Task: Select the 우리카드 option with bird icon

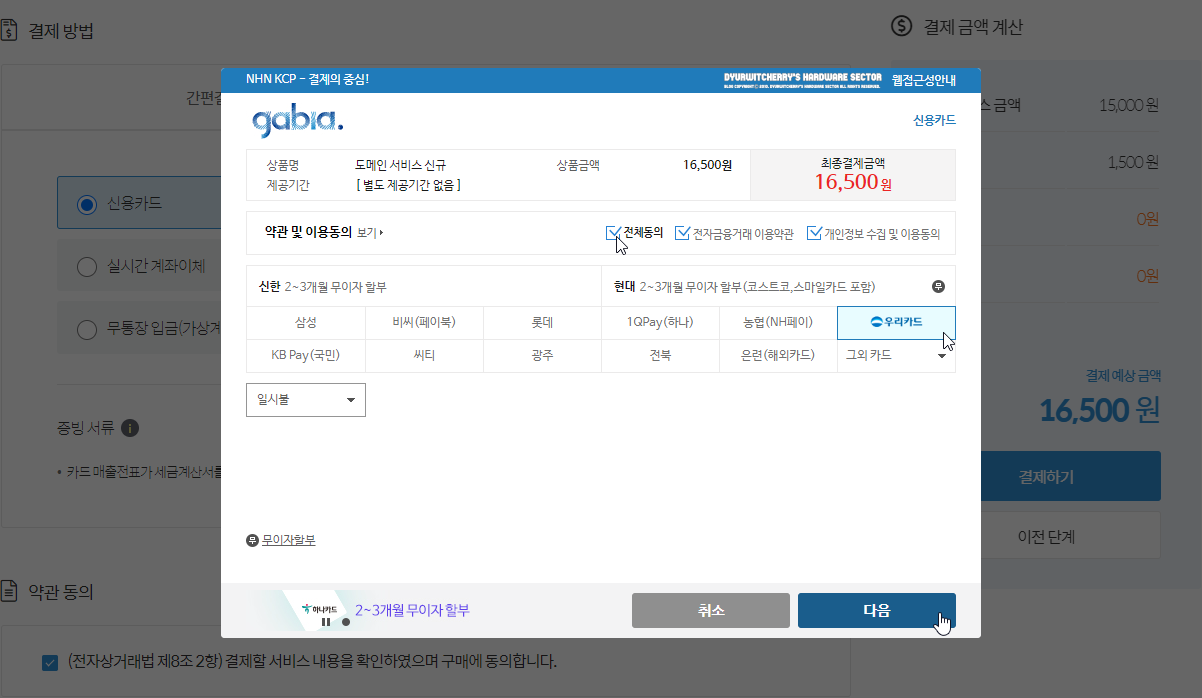Action: pyautogui.click(x=896, y=323)
